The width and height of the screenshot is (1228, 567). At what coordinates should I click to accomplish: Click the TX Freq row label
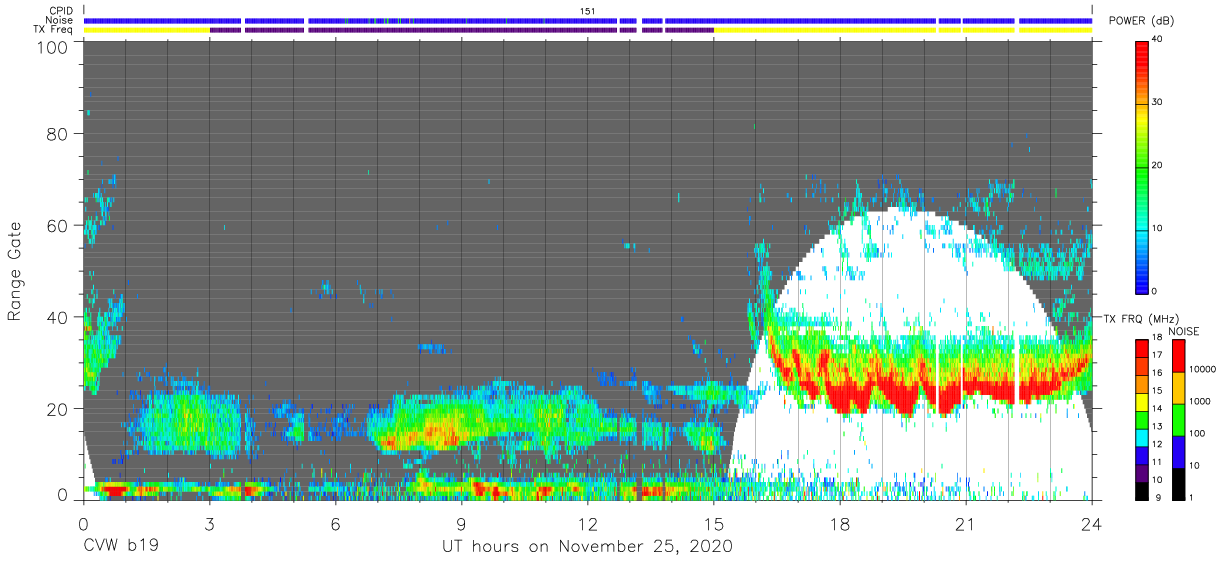(53, 30)
